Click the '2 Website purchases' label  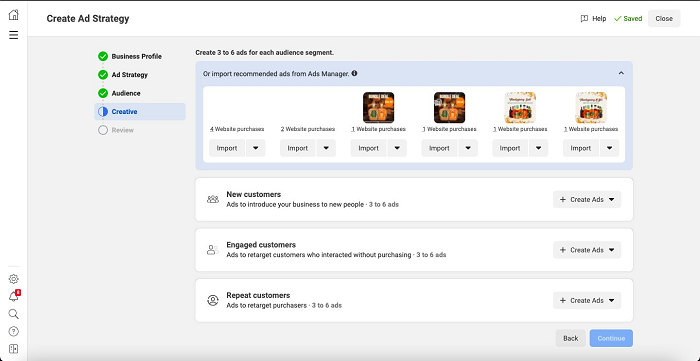point(308,129)
